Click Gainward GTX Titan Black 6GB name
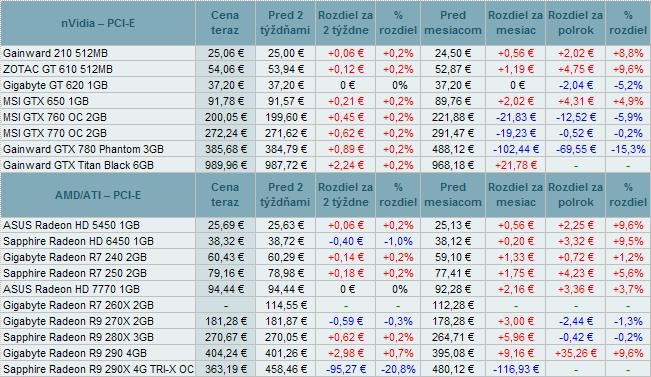This screenshot has width=651, height=377. coord(78,165)
